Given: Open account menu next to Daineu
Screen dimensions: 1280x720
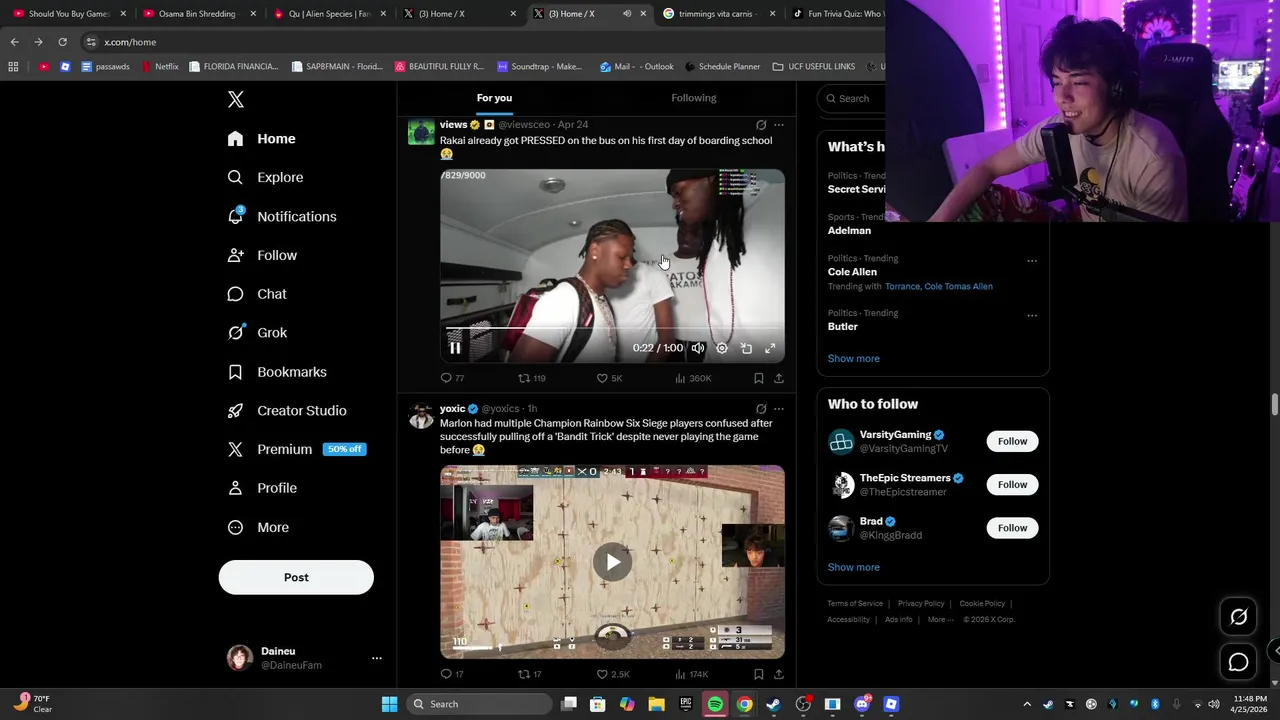Looking at the screenshot, I should (x=377, y=658).
